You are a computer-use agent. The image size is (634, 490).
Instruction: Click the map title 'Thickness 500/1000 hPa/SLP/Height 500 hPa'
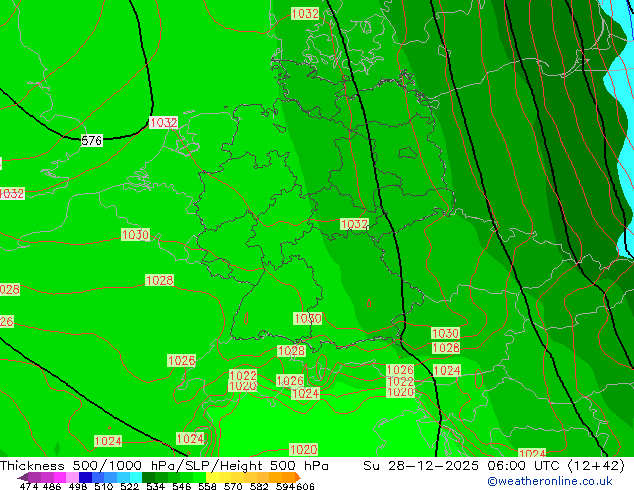click(164, 466)
